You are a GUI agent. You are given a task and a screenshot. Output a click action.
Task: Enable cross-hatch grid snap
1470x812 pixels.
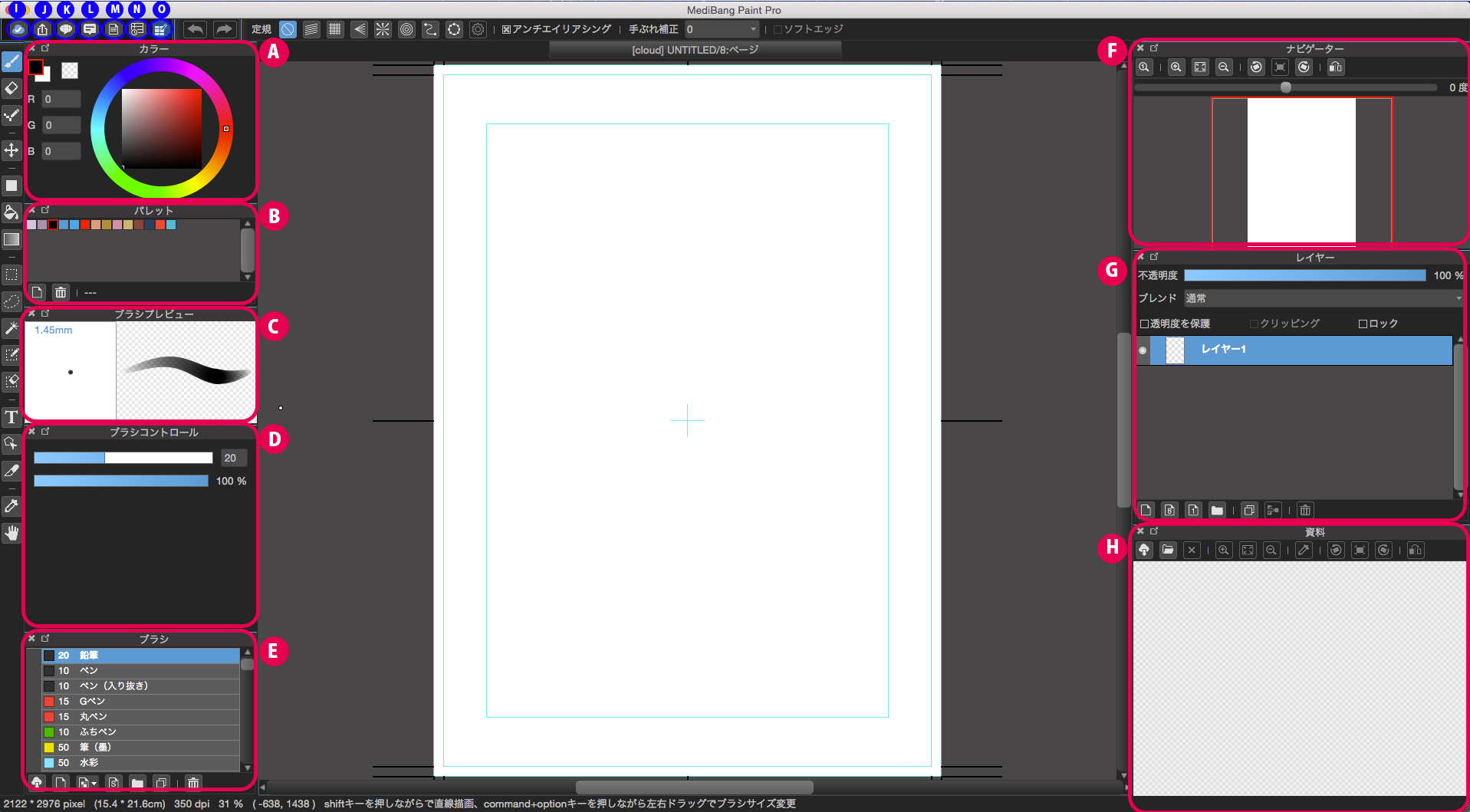point(335,29)
